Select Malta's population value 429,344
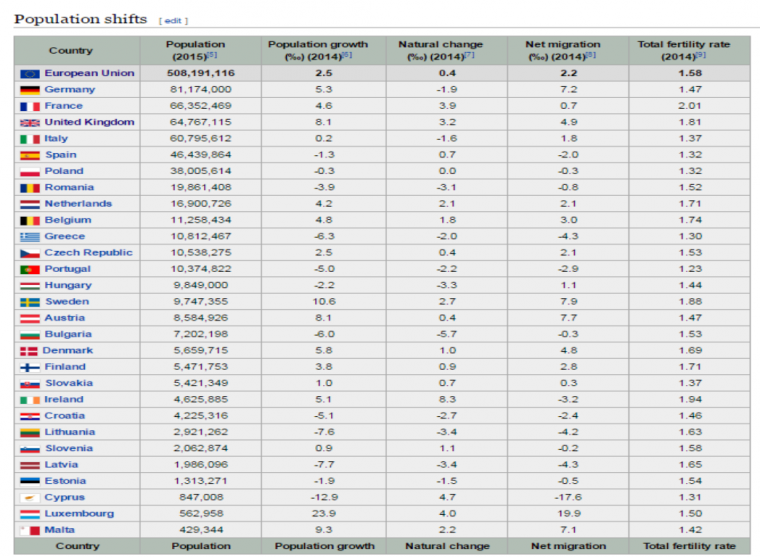The height and width of the screenshot is (557, 760). click(x=201, y=530)
